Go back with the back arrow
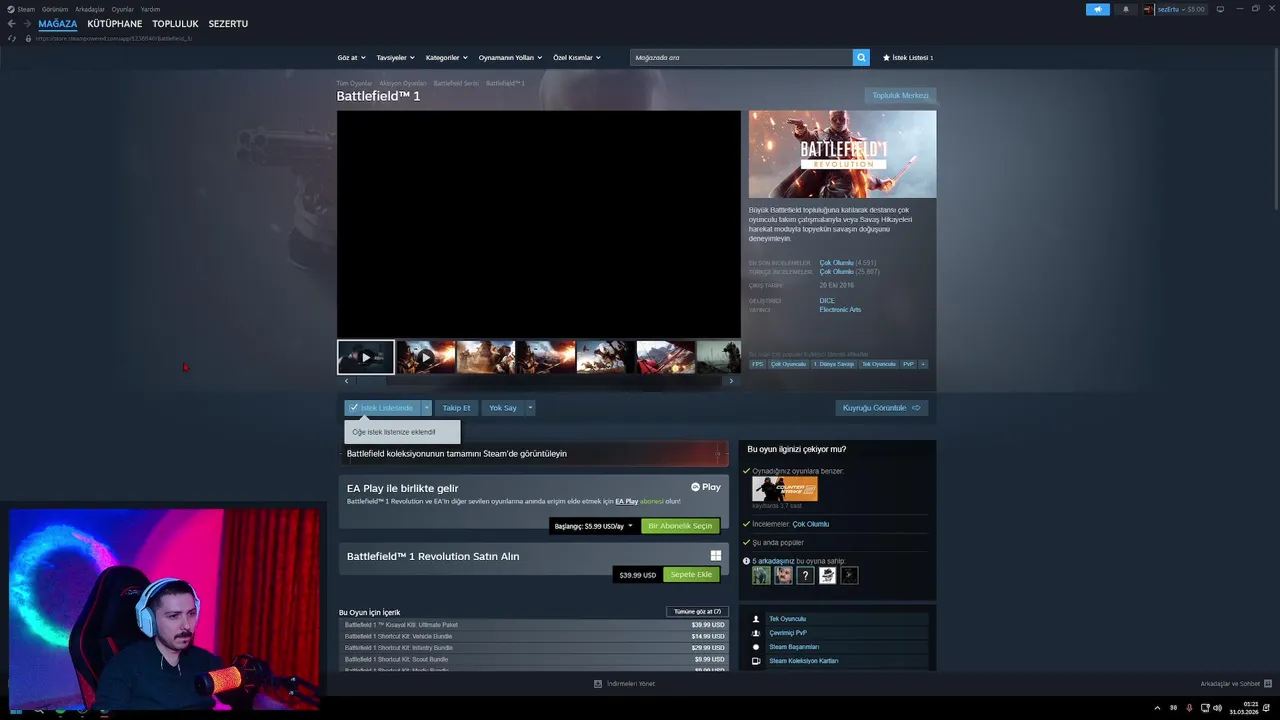The width and height of the screenshot is (1280, 720). pyautogui.click(x=11, y=23)
